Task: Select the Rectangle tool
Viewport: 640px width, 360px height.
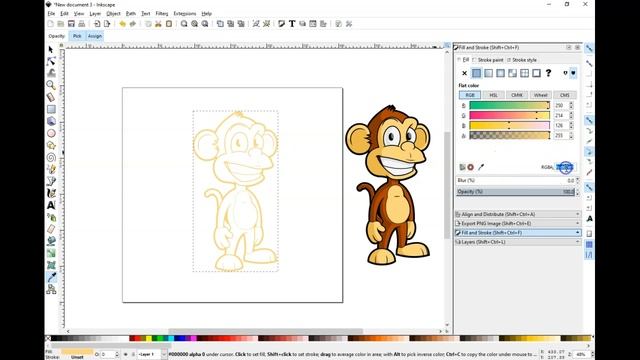Action: [51, 109]
